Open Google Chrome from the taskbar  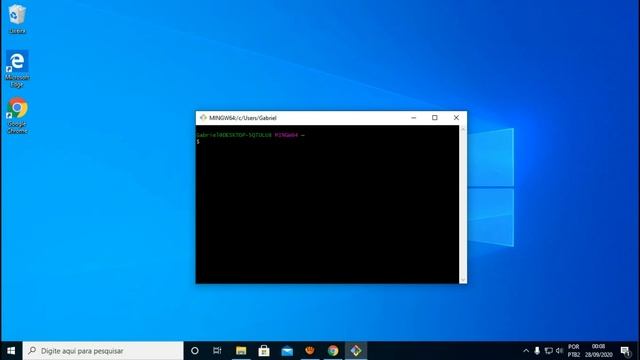pyautogui.click(x=333, y=351)
